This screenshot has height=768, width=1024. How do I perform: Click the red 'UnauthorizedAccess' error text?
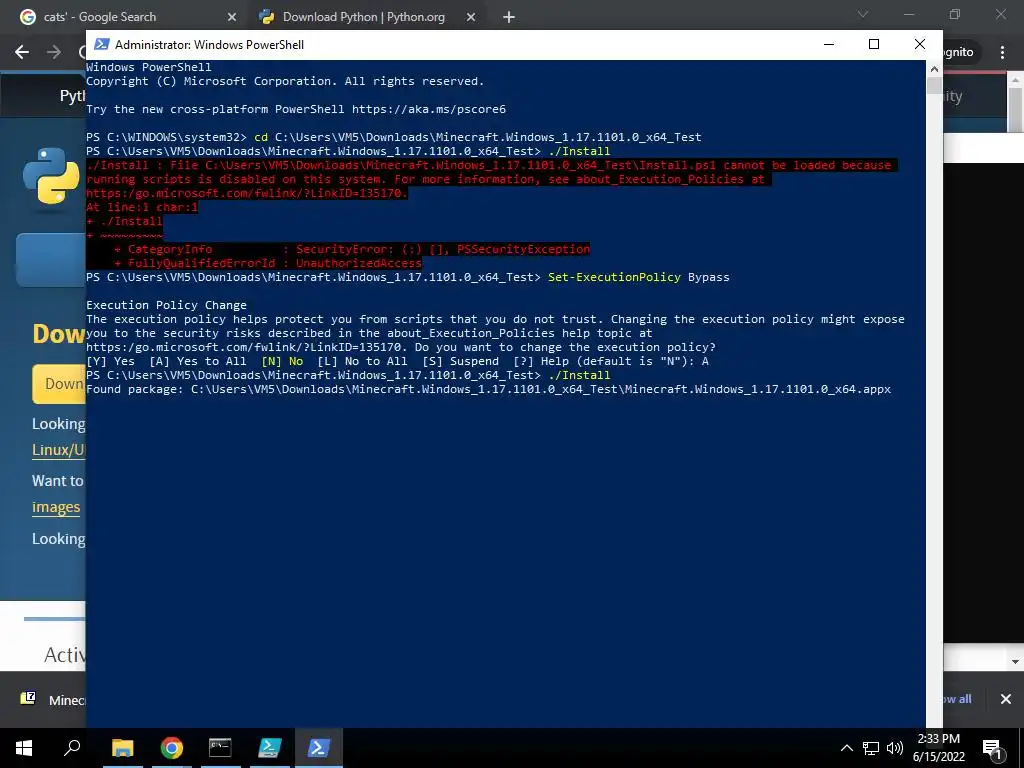tap(359, 263)
